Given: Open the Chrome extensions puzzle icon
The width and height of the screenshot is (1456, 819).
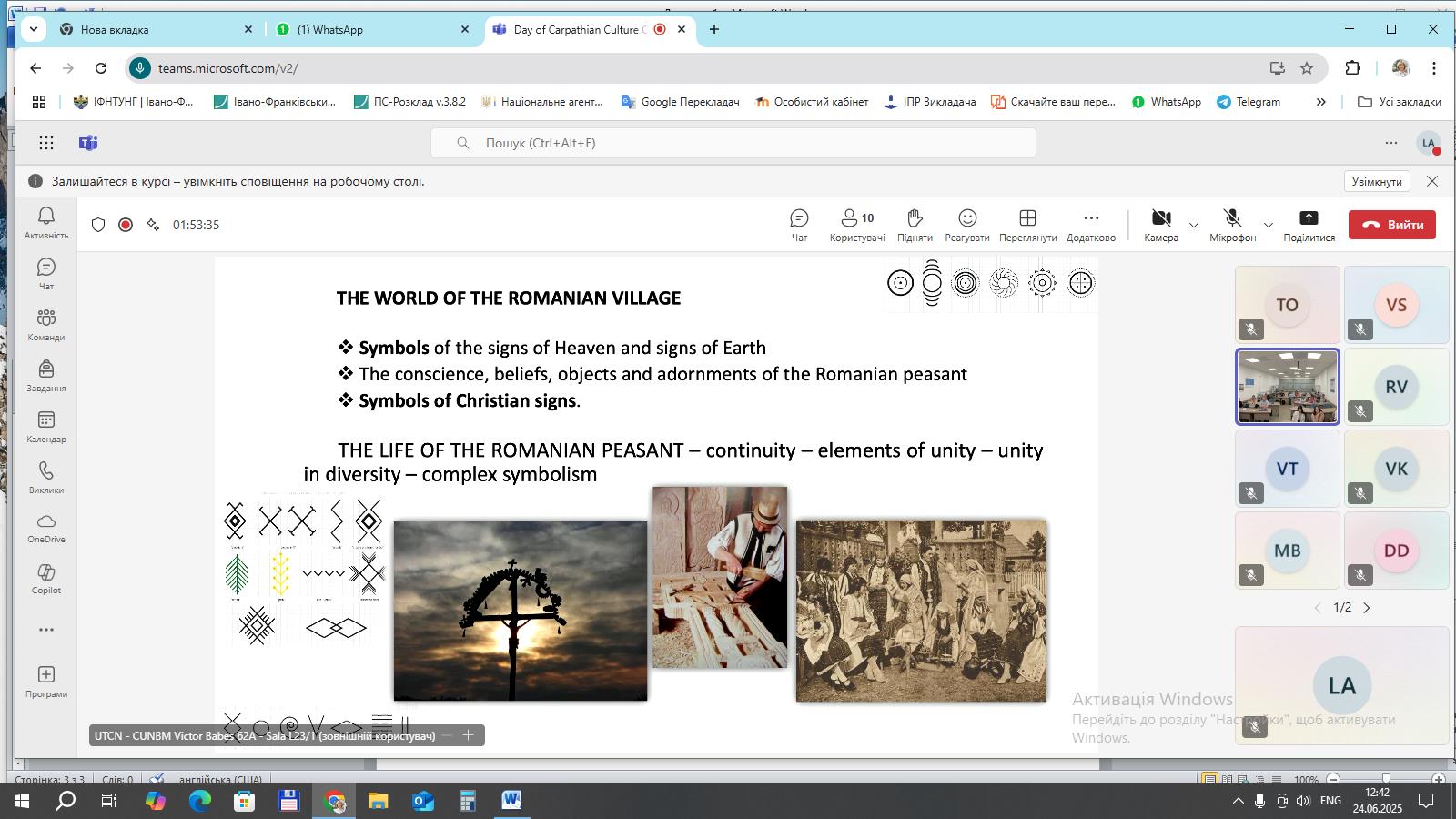Looking at the screenshot, I should [1353, 68].
